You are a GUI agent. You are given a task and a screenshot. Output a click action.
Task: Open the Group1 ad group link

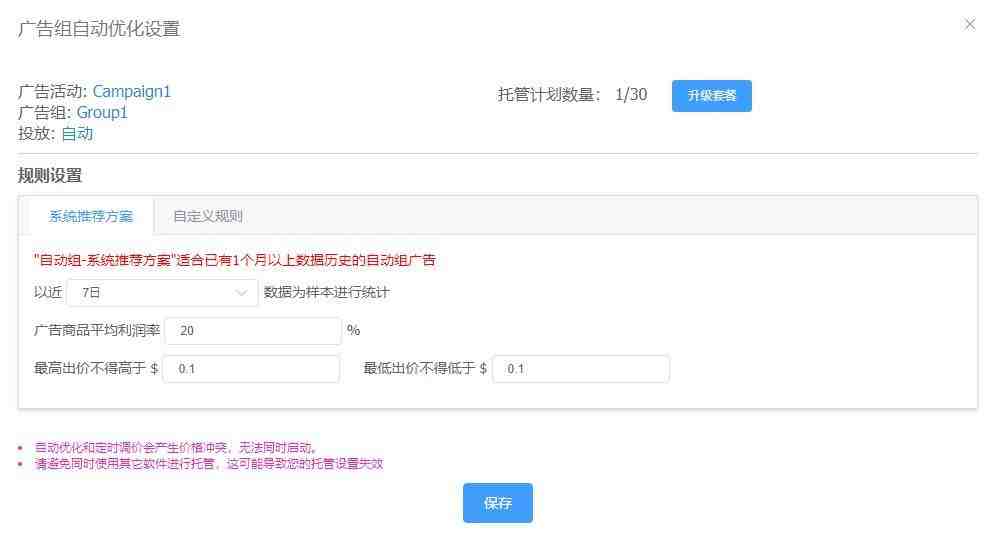[x=102, y=112]
